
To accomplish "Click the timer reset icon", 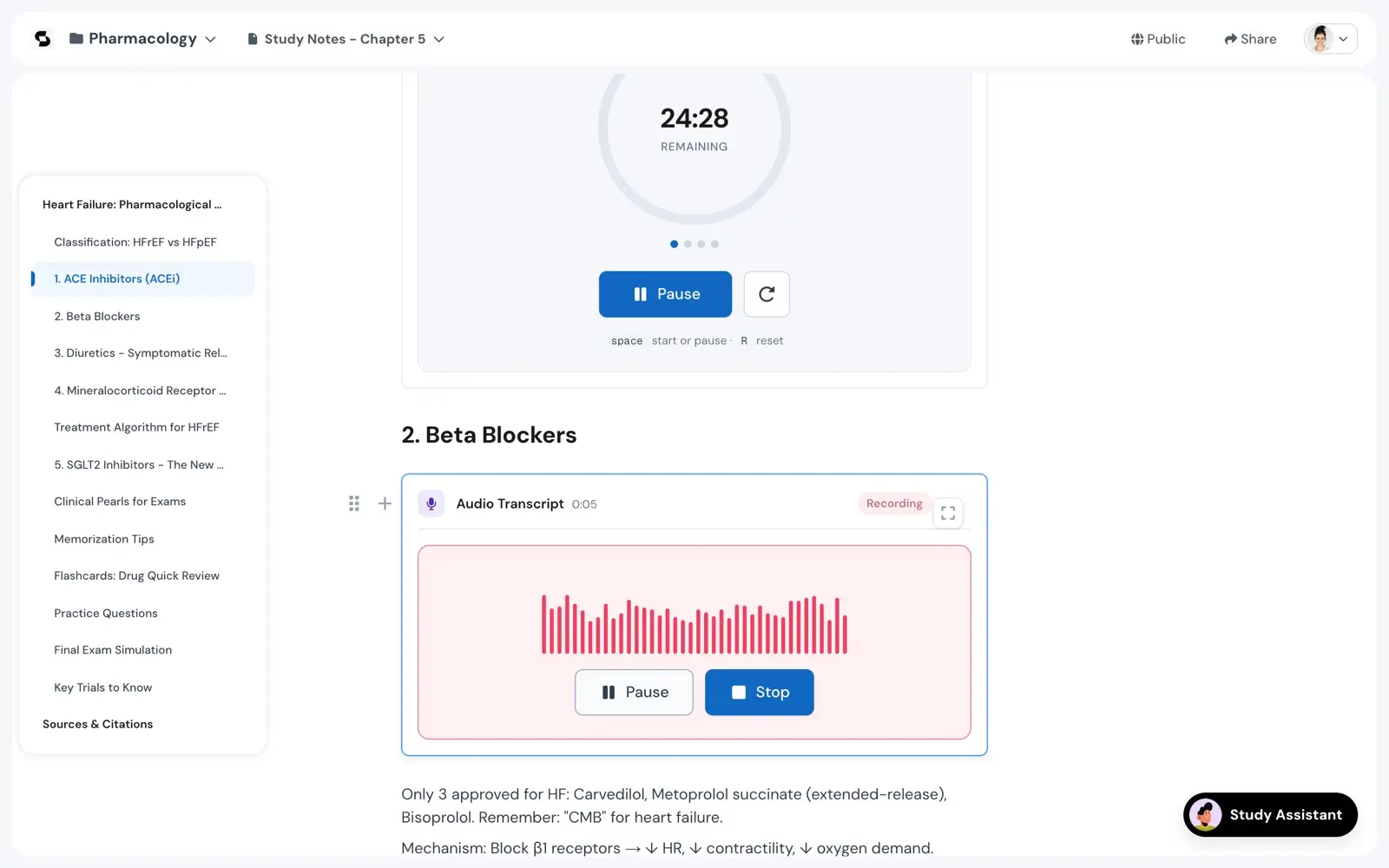I will click(767, 294).
